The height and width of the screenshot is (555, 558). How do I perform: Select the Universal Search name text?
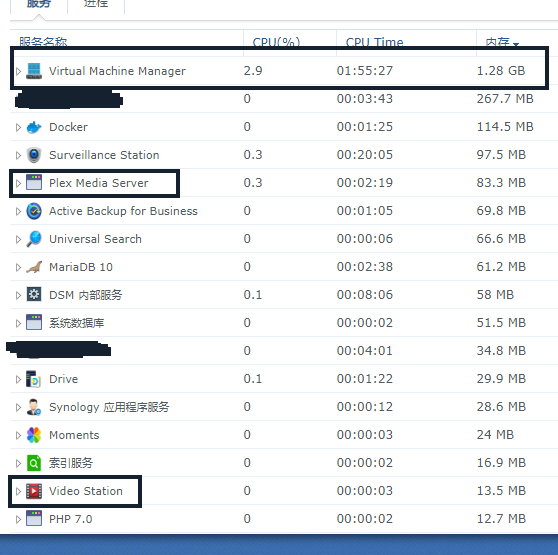95,239
